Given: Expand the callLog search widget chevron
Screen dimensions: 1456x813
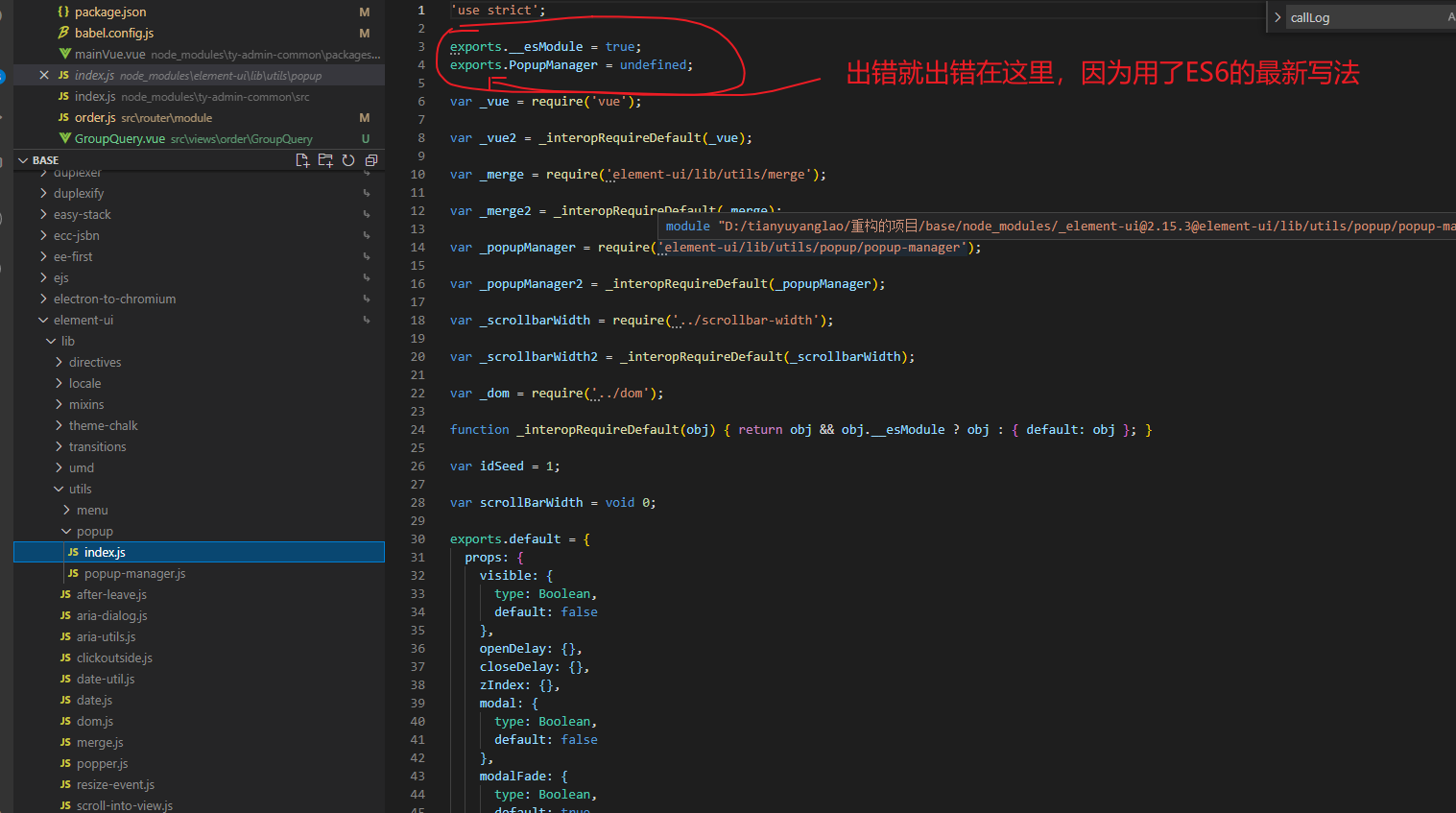Looking at the screenshot, I should [1277, 16].
